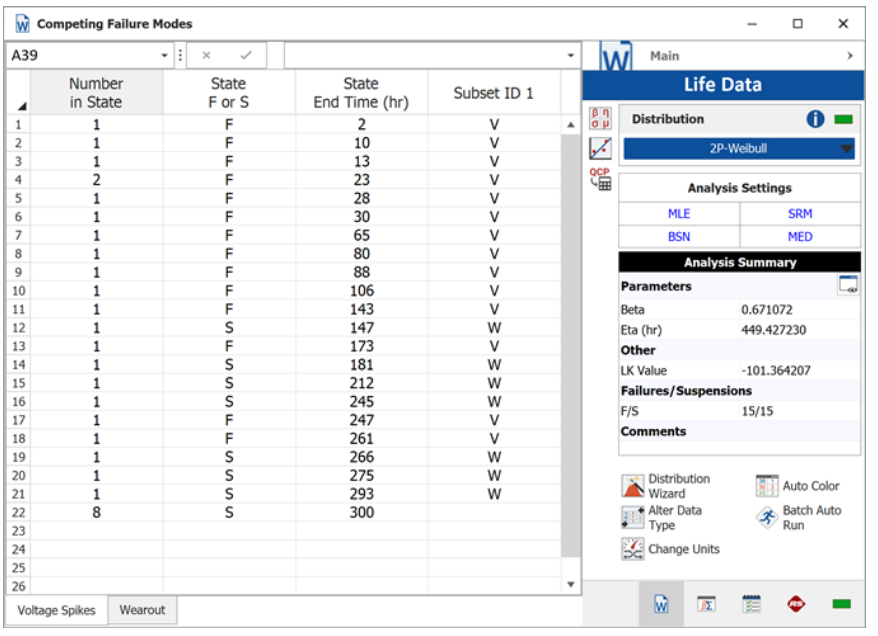Click the Weibull++ logo beside Main
This screenshot has width=878, height=636.
pyautogui.click(x=616, y=56)
